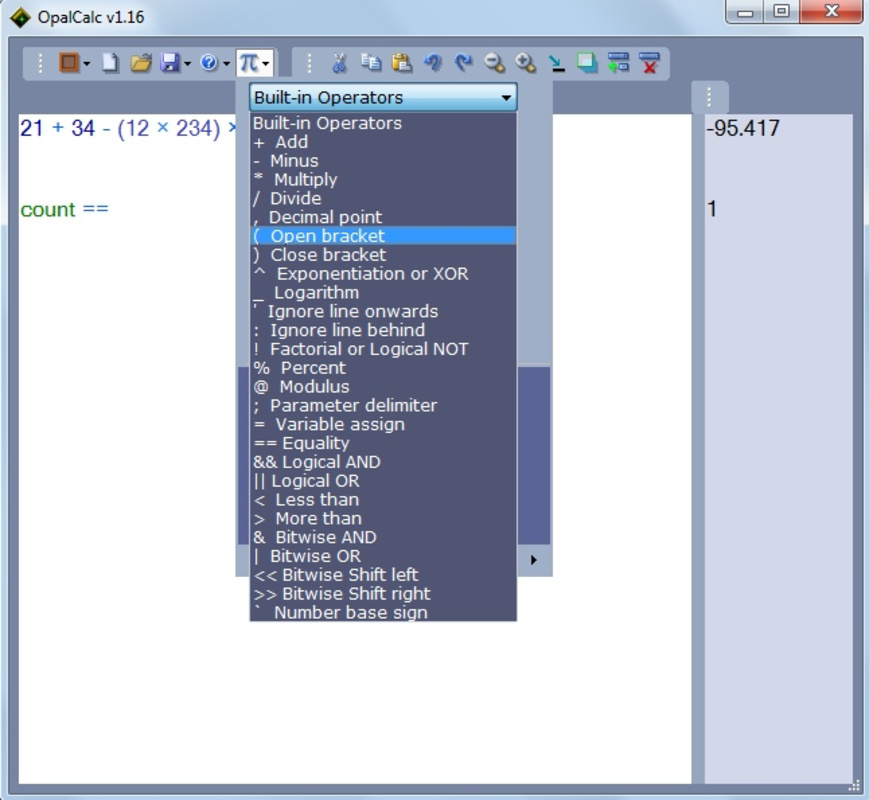Image resolution: width=869 pixels, height=800 pixels.
Task: Click the teal overlapping windows icon
Action: (587, 63)
